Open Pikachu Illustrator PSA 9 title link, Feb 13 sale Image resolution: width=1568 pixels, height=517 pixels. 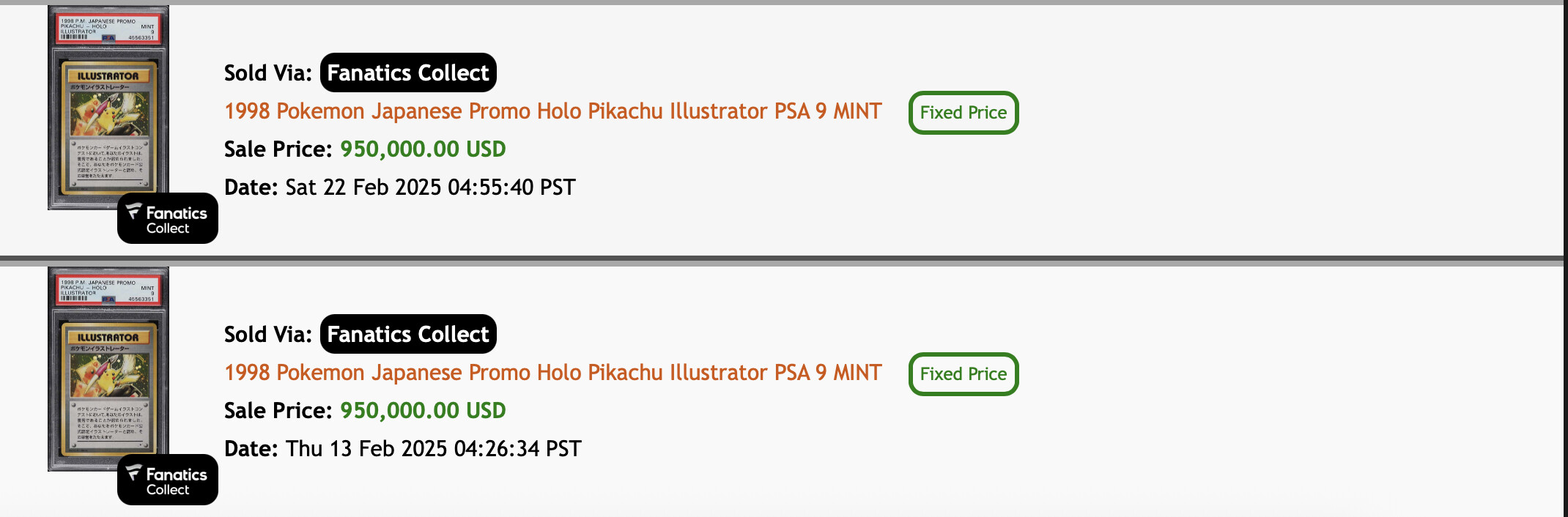click(552, 373)
